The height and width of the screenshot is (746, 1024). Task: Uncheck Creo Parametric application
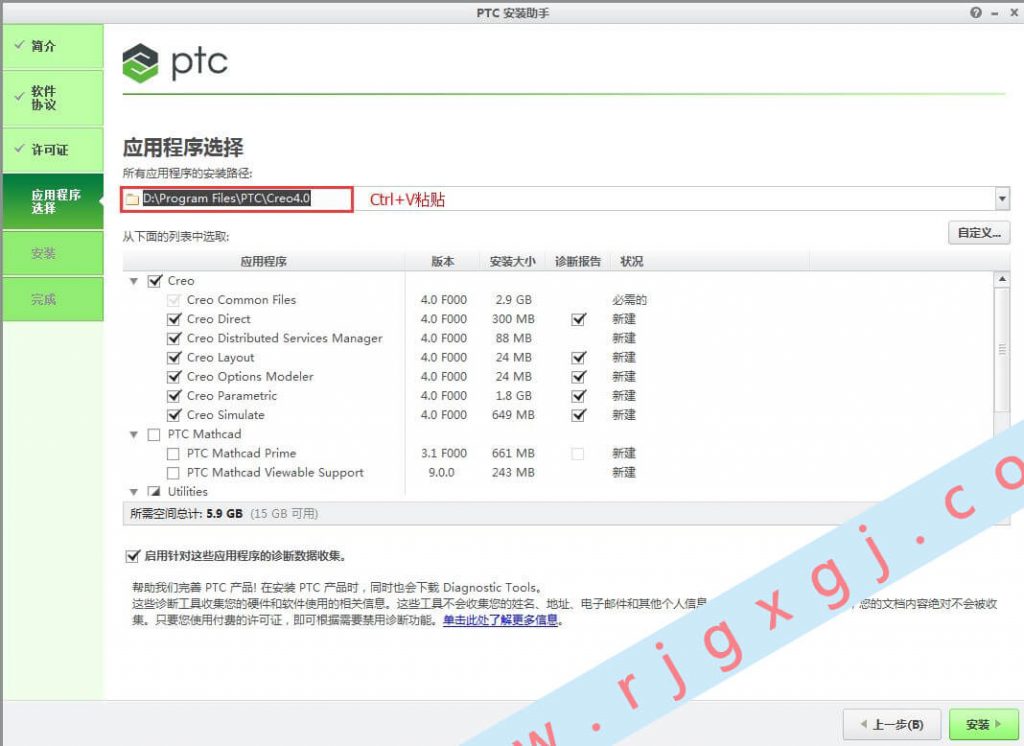tap(174, 396)
